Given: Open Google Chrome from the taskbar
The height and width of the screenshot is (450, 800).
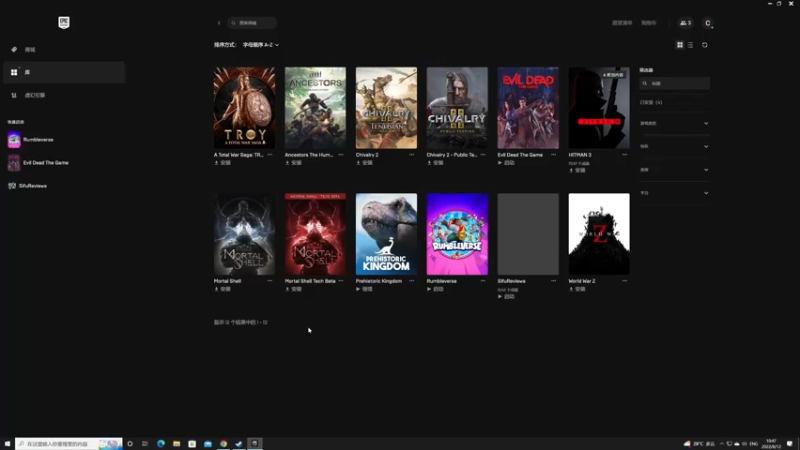Looking at the screenshot, I should pos(223,444).
